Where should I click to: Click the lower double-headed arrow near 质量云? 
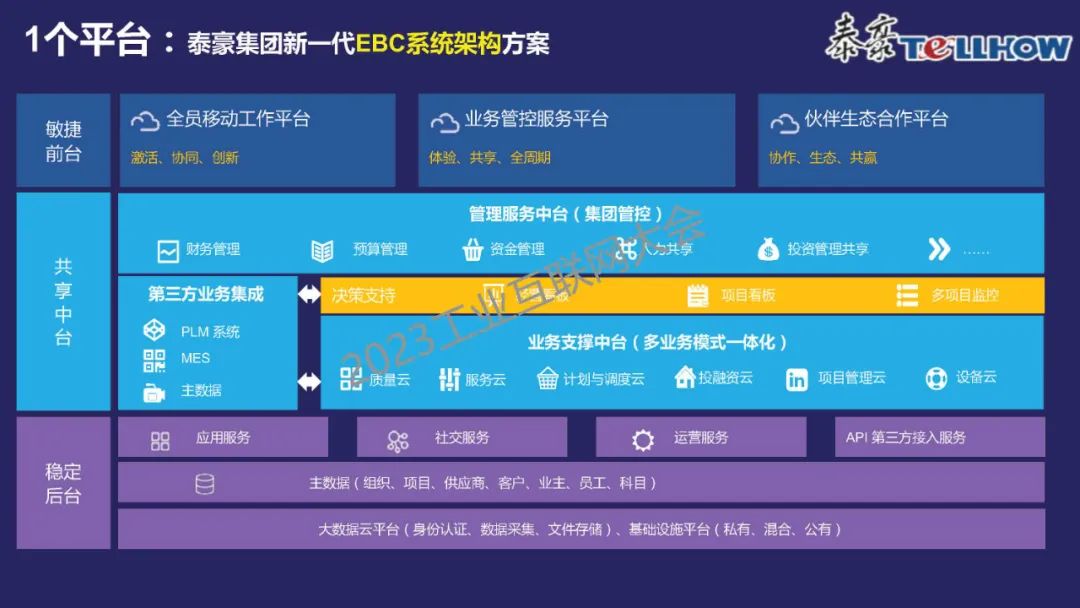pos(310,381)
